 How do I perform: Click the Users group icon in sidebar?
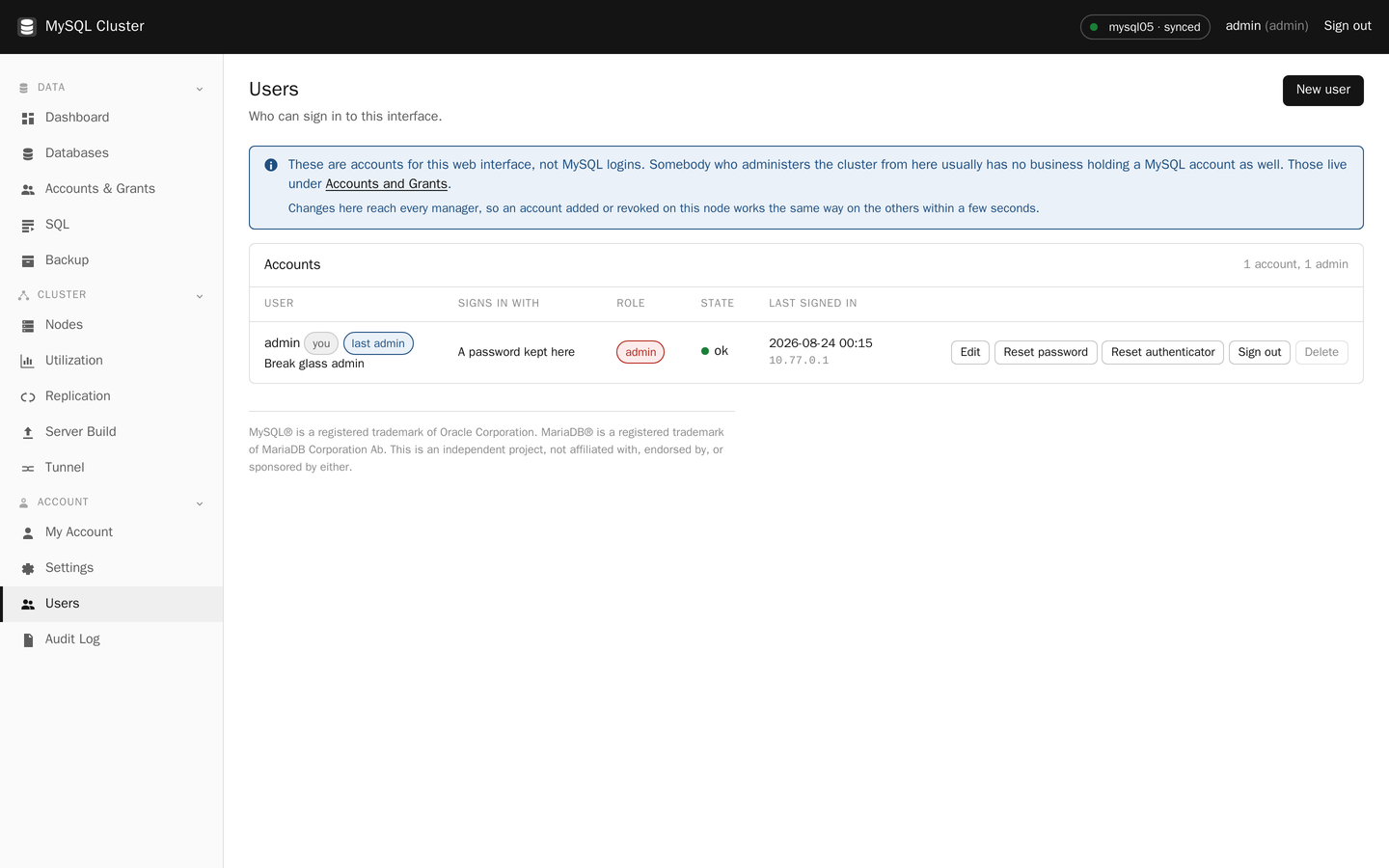point(28,605)
